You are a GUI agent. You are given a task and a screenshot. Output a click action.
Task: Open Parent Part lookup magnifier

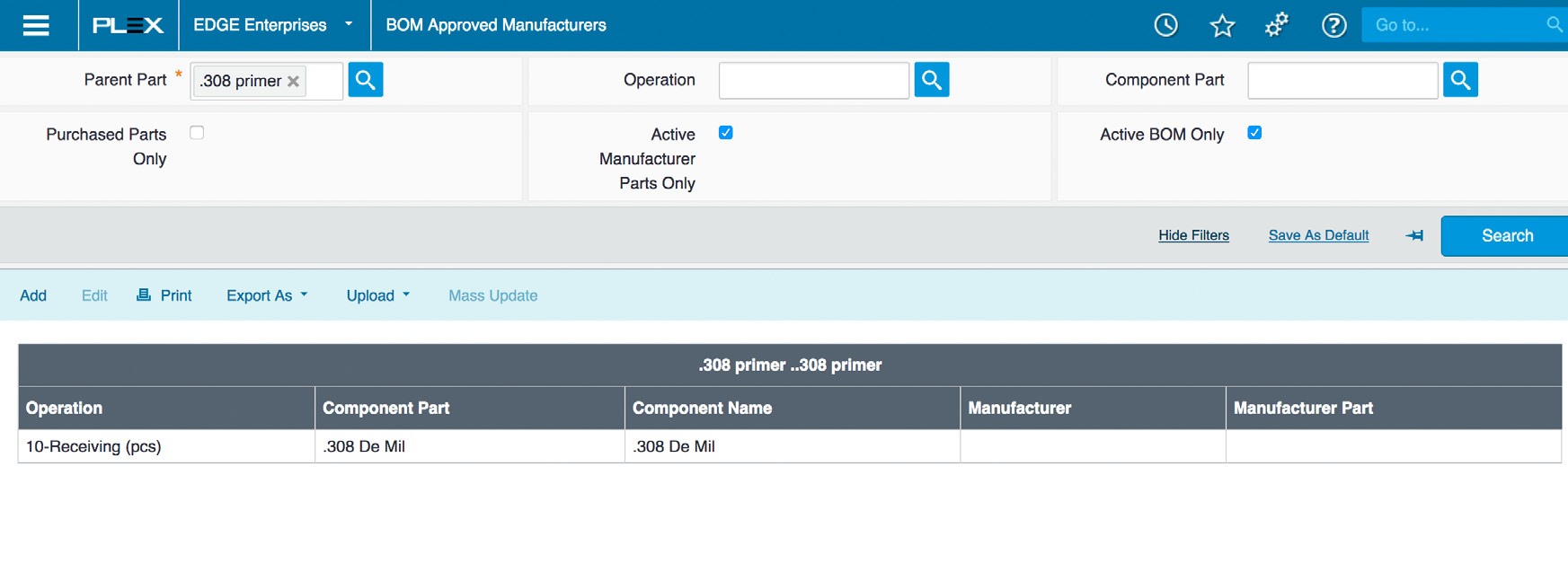click(366, 80)
